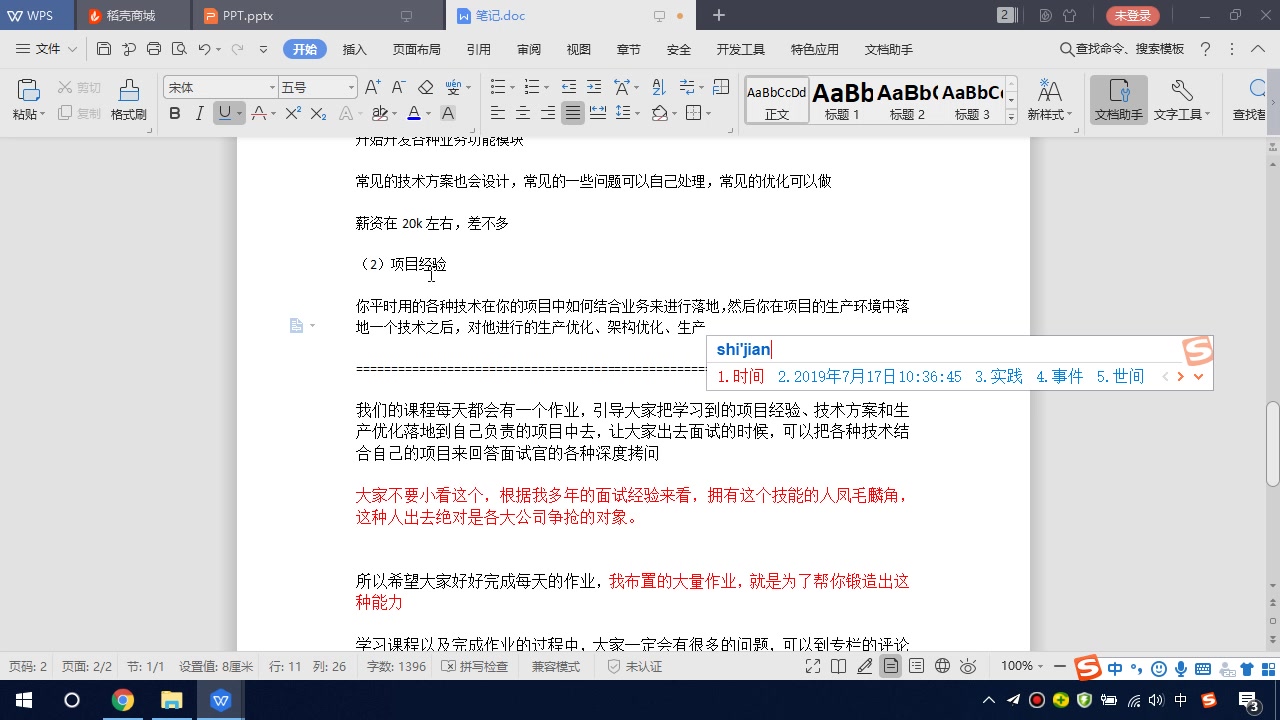Apply the Heading 1 (标题 1) style
This screenshot has height=720, width=1280.
842,99
